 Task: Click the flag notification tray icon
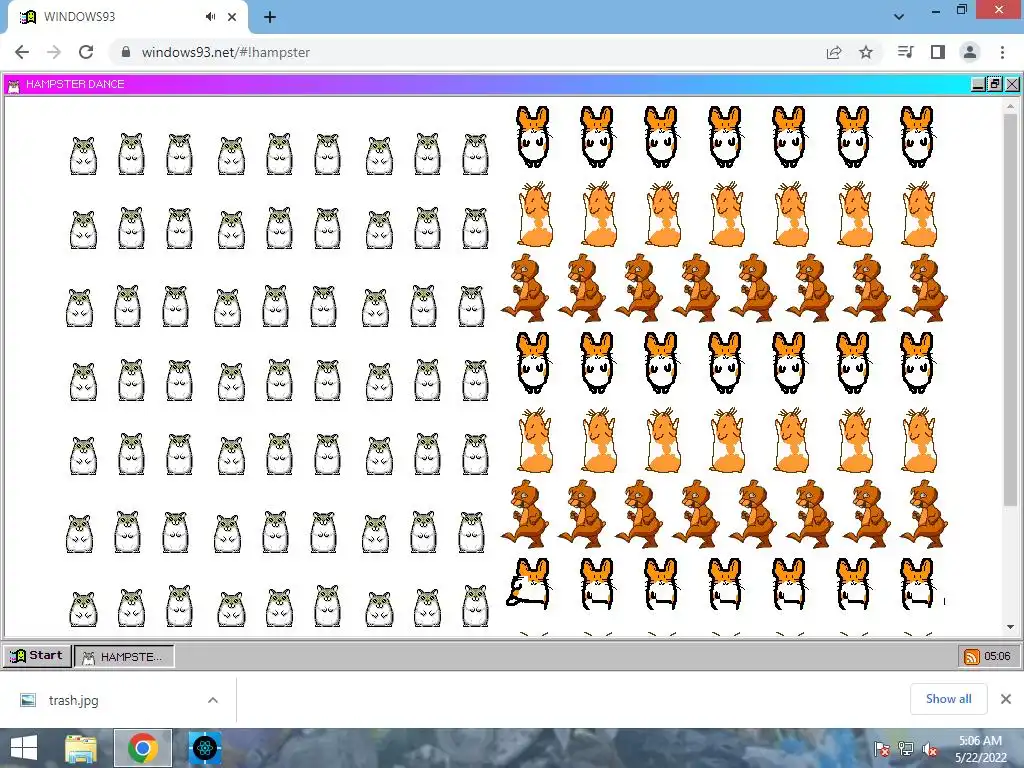(882, 749)
